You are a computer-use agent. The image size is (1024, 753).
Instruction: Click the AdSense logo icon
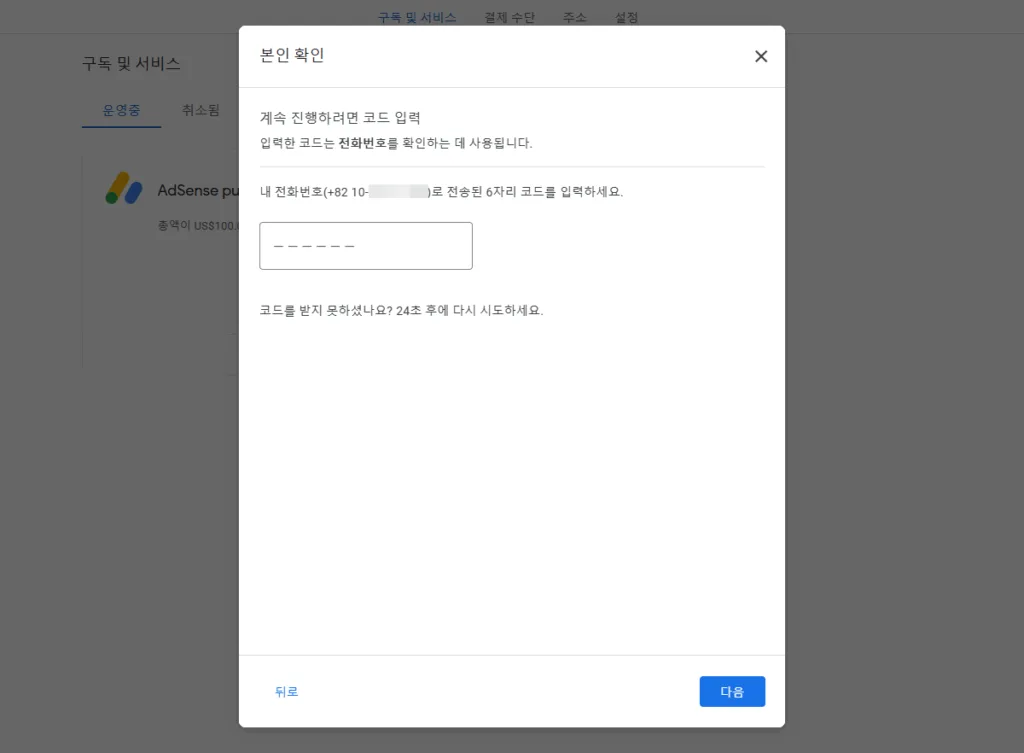(124, 188)
